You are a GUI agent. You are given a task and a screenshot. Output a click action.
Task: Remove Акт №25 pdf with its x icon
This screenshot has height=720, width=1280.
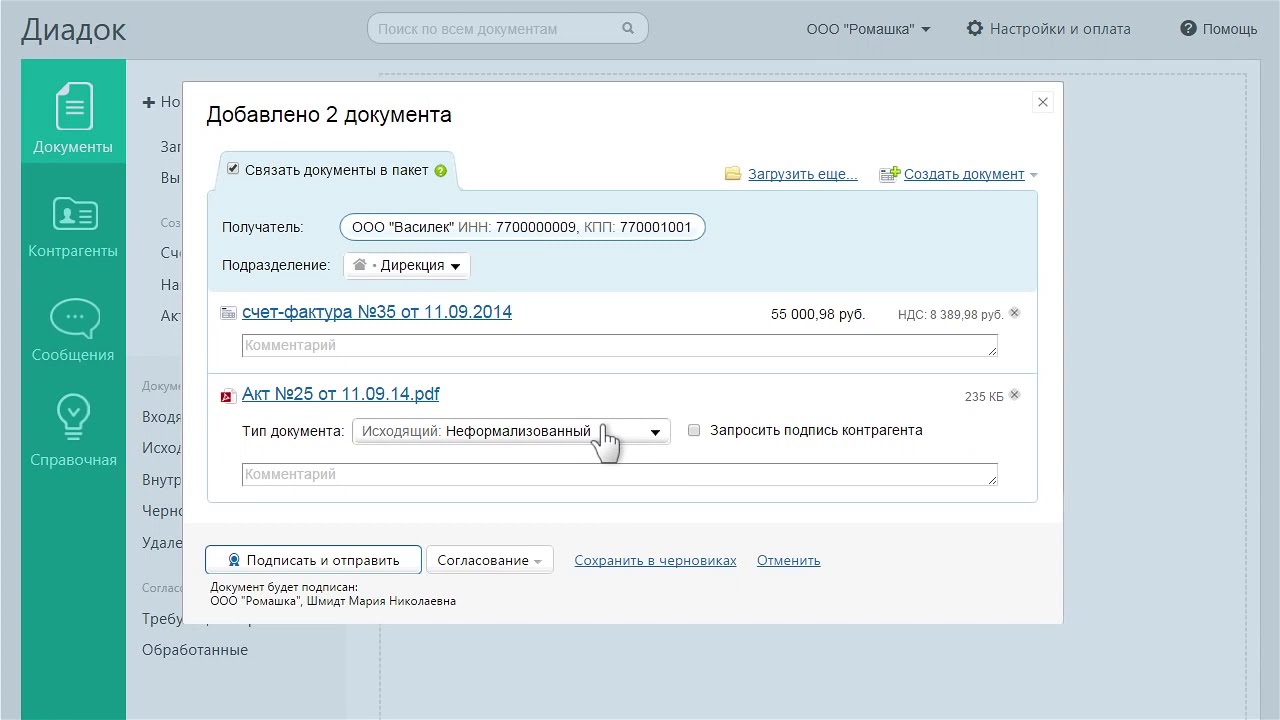[x=1014, y=395]
